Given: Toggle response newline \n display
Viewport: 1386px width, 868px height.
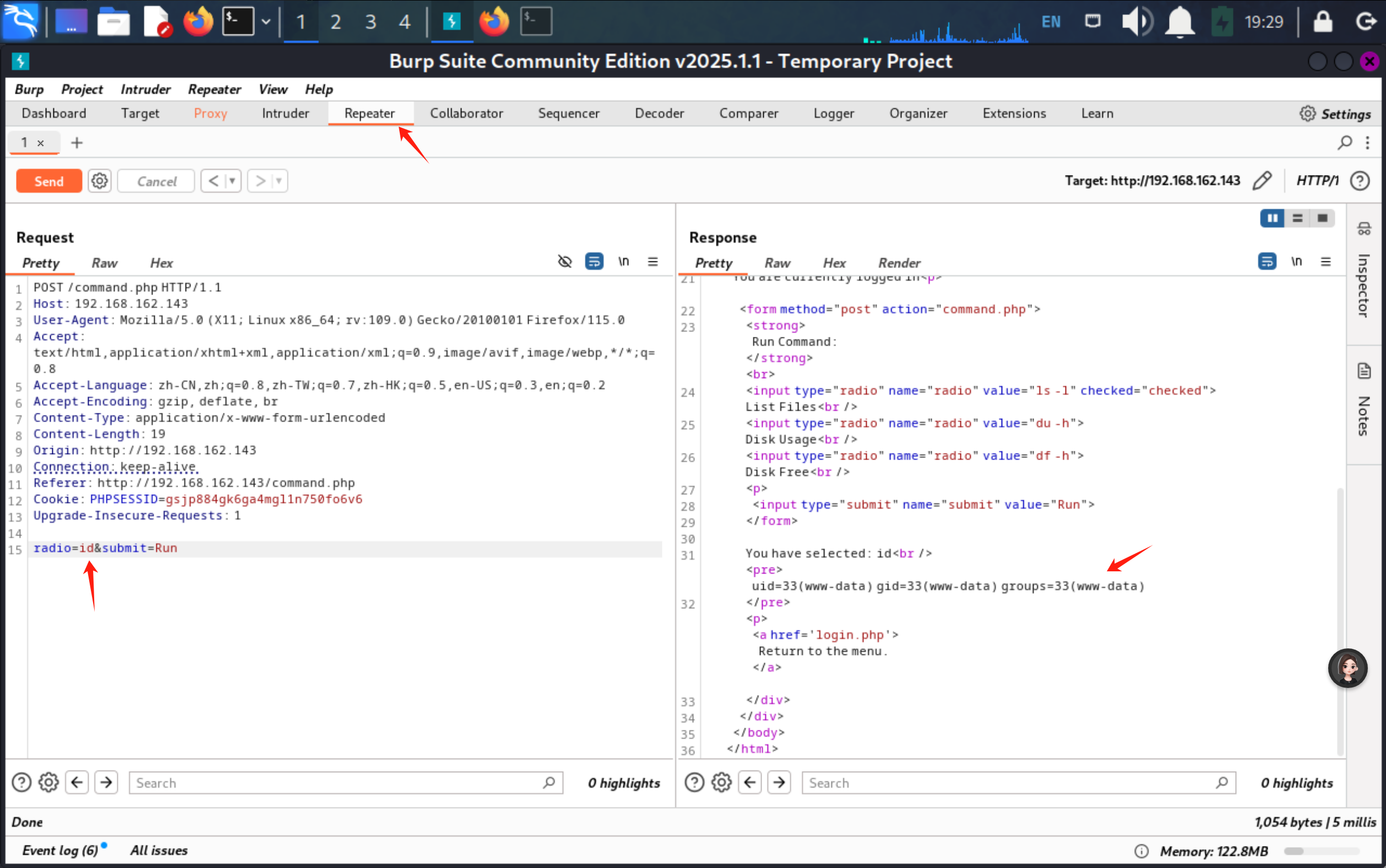Looking at the screenshot, I should [1296, 262].
